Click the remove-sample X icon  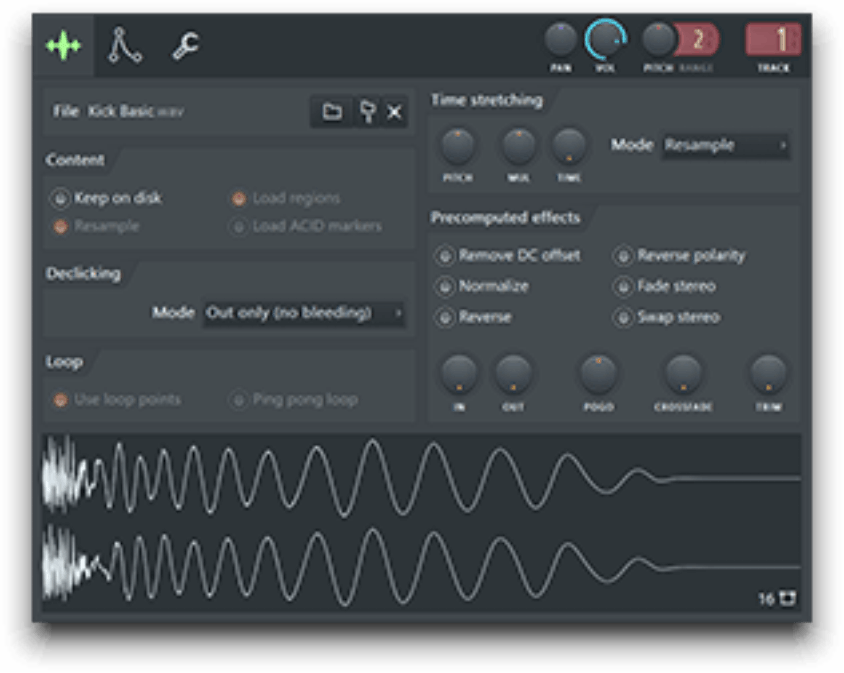coord(395,112)
